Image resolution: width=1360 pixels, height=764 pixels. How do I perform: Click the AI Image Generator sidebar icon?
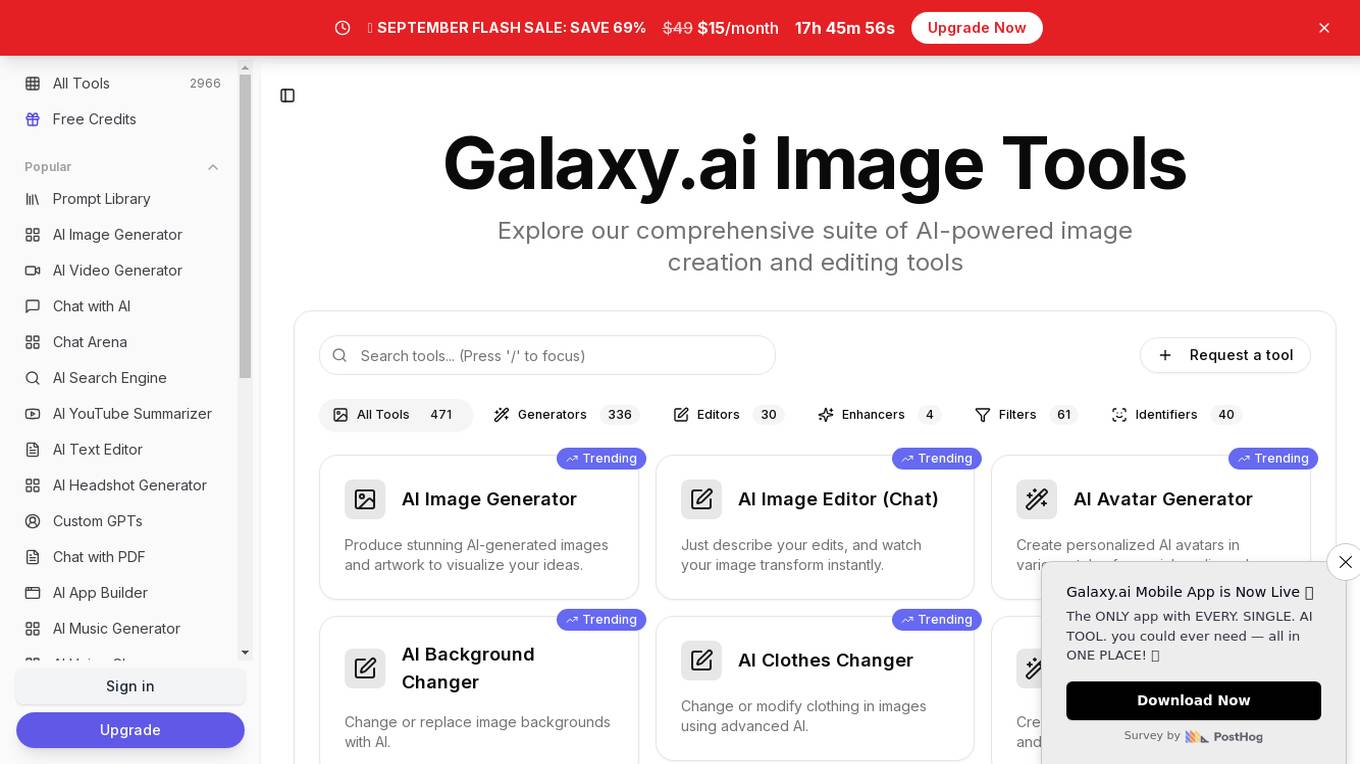click(33, 235)
